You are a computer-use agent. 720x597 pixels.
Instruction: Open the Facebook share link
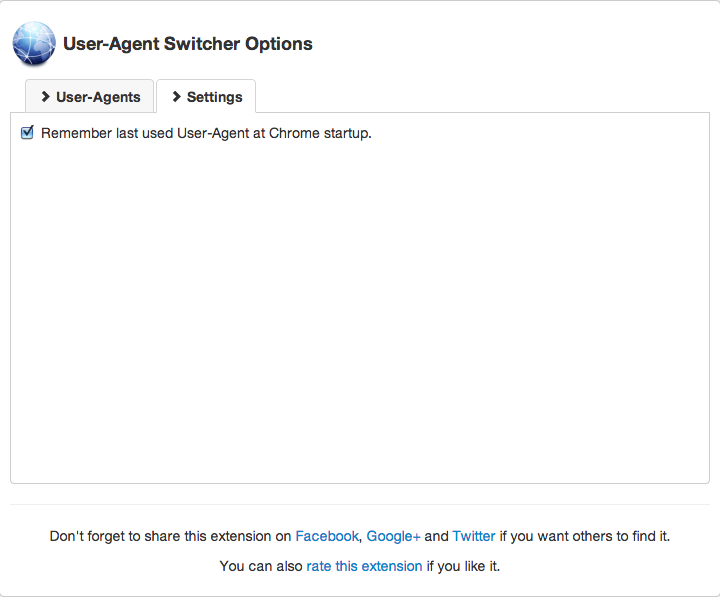pos(326,536)
